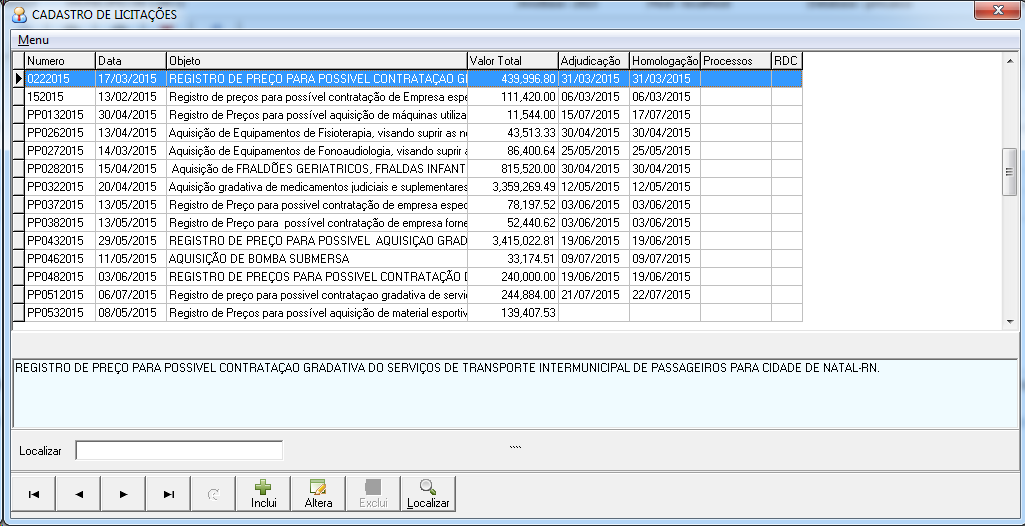Close the Cadastro de Licitações window
The height and width of the screenshot is (526, 1025).
(998, 10)
